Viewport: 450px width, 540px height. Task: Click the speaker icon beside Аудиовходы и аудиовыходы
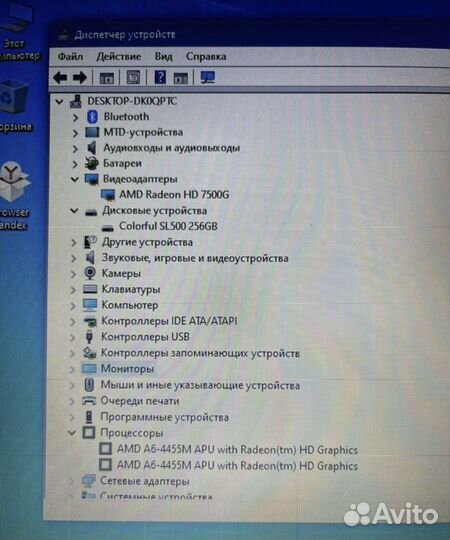point(92,148)
